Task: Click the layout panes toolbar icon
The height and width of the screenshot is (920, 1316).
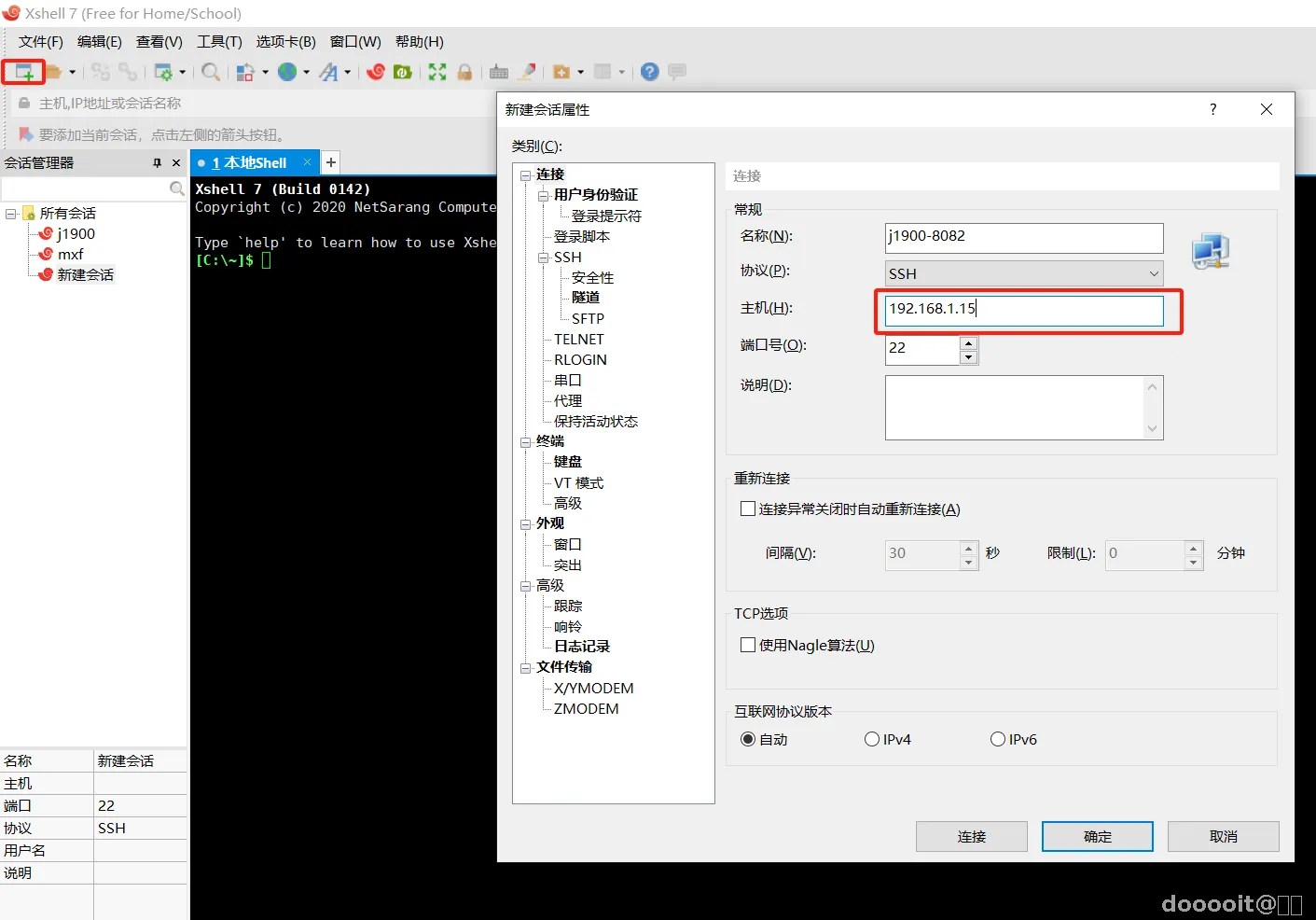Action: click(x=603, y=72)
